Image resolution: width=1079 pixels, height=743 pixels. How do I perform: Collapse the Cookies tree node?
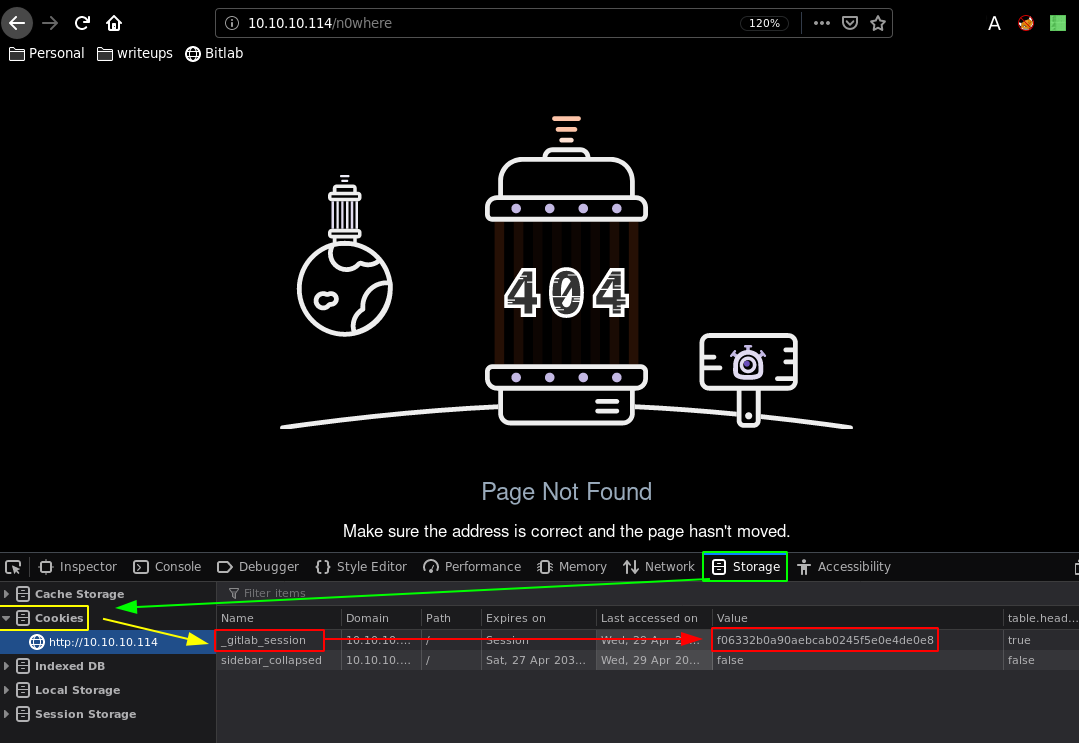pyautogui.click(x=7, y=618)
